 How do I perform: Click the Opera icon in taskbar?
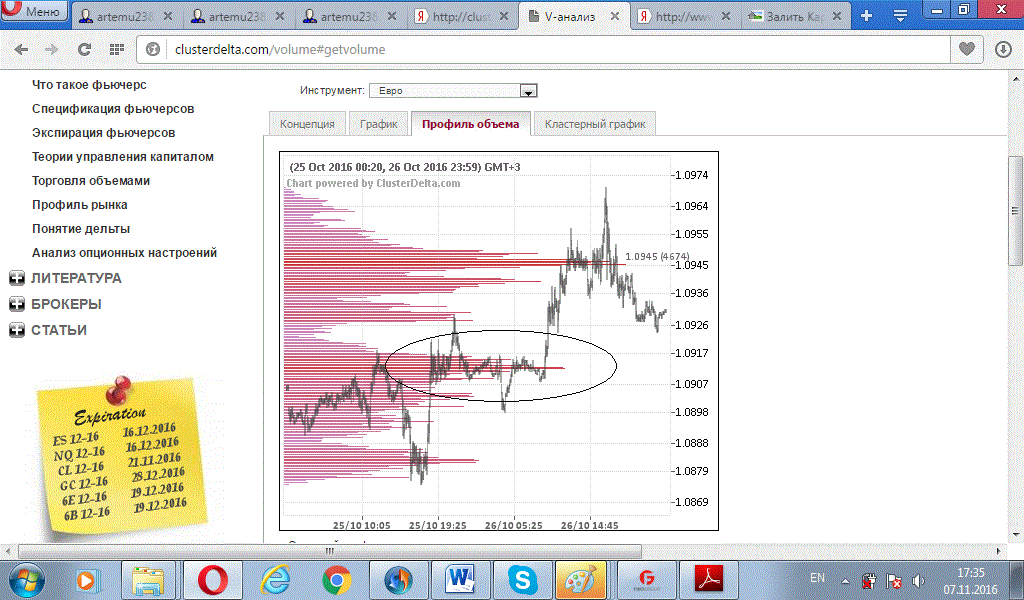(x=212, y=580)
